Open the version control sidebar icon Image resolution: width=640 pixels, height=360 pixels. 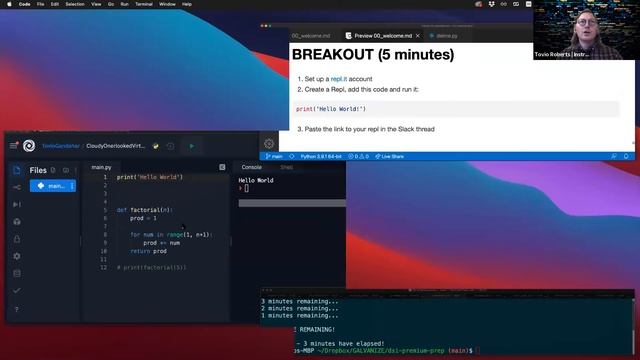17,187
